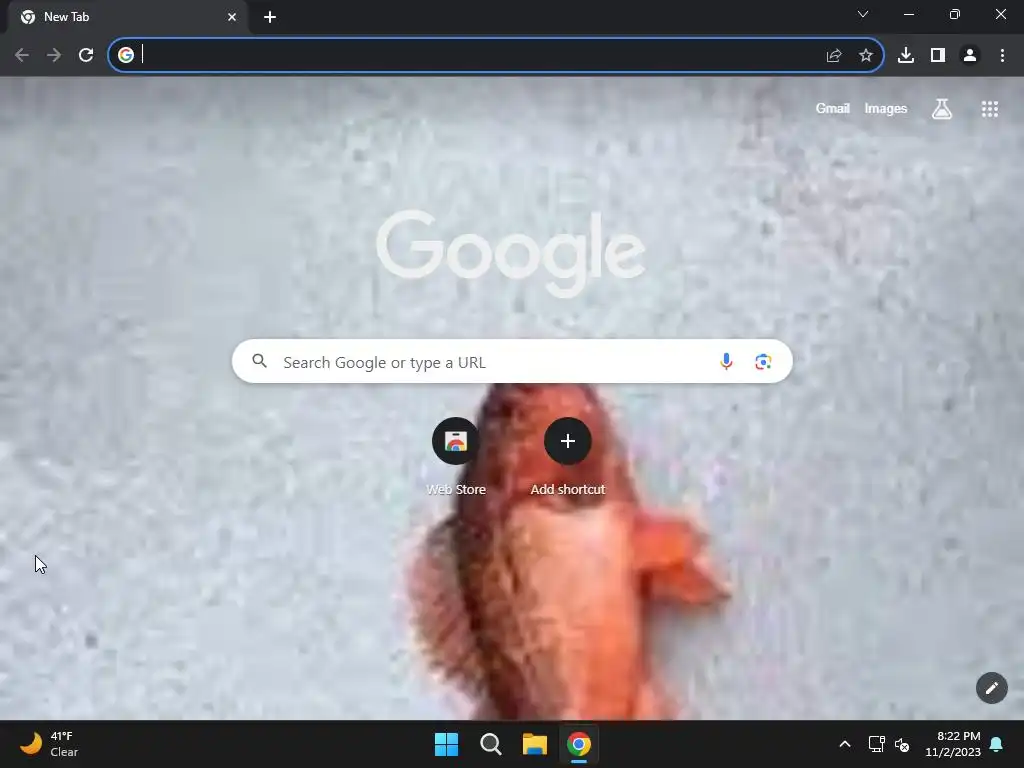This screenshot has height=768, width=1024.
Task: Click the Add shortcut button
Action: (x=568, y=456)
